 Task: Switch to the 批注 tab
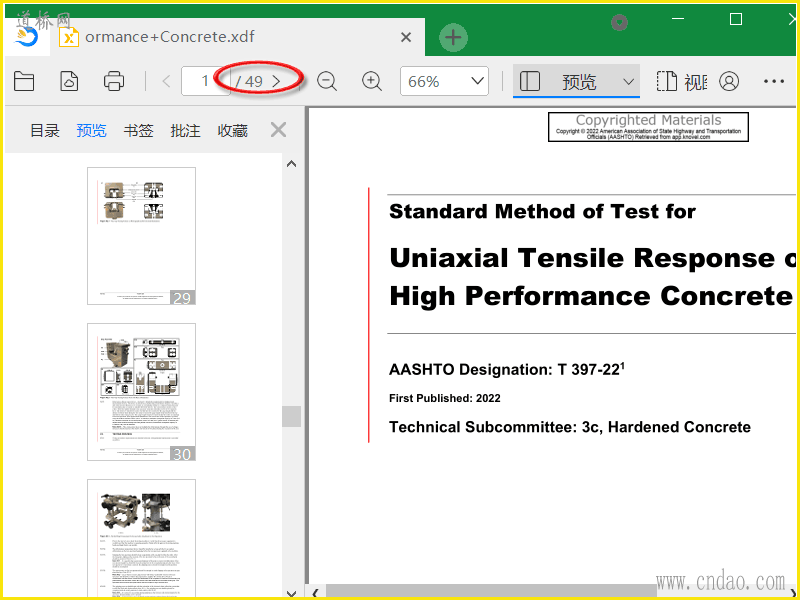185,131
